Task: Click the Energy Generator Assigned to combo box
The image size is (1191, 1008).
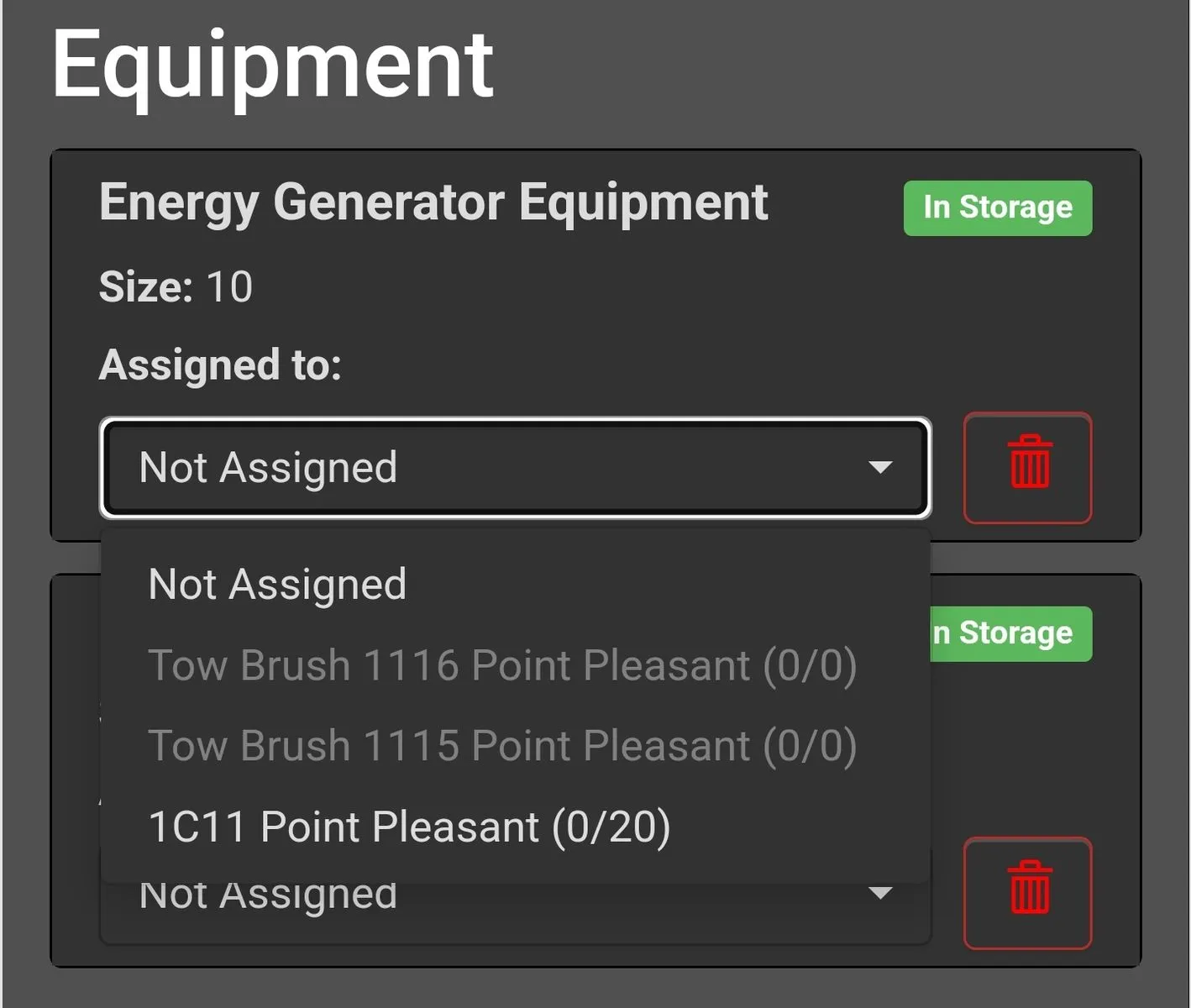Action: (515, 467)
